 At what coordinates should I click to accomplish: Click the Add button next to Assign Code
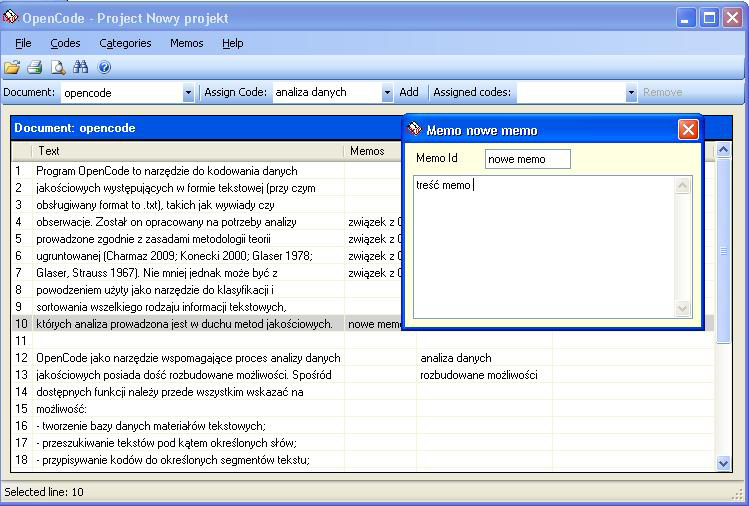[x=409, y=92]
